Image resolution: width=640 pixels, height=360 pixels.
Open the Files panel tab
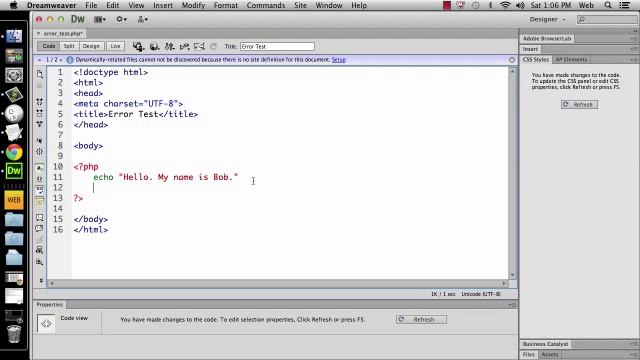click(529, 355)
